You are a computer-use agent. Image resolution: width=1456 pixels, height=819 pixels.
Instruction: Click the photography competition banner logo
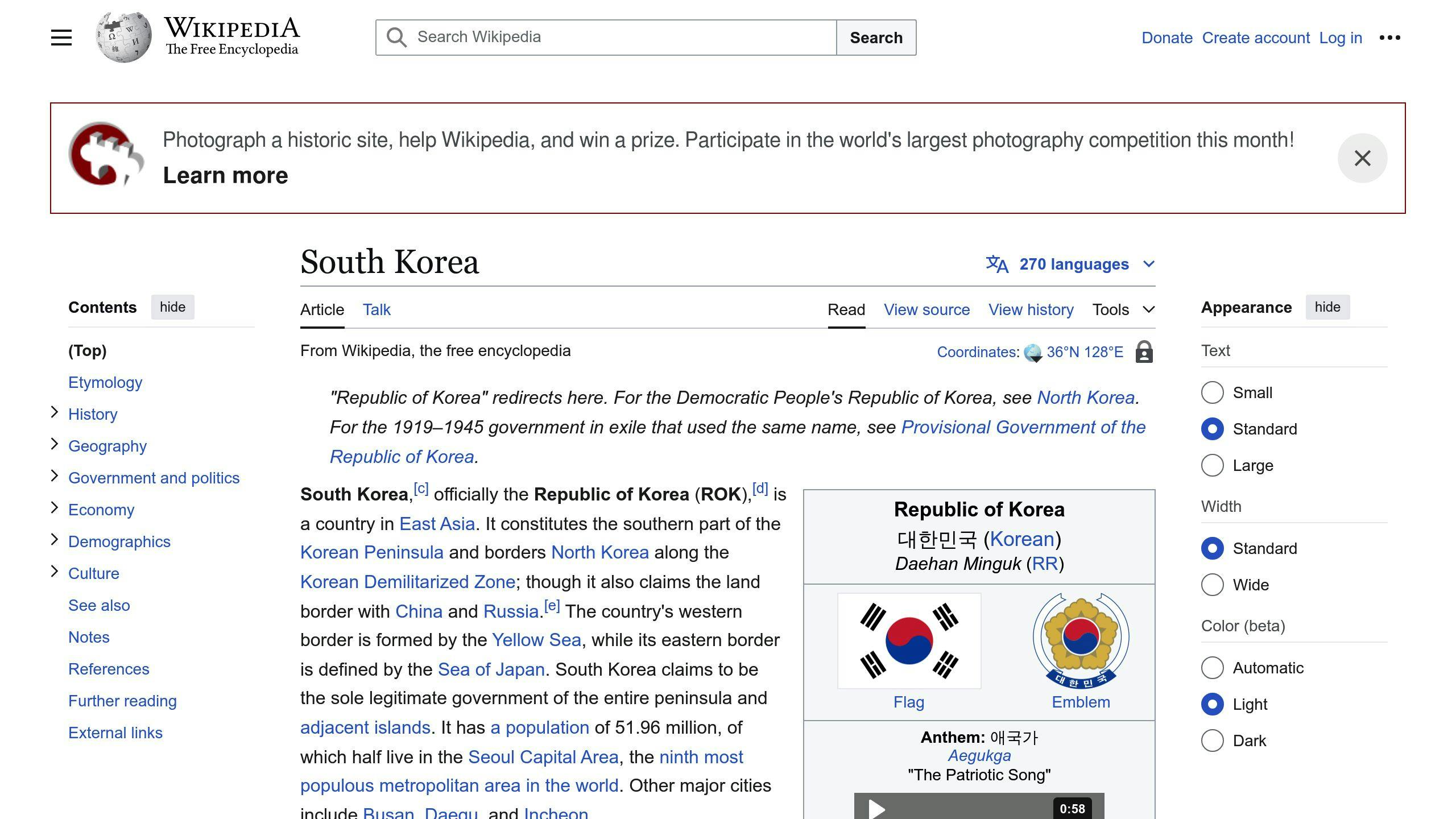coord(106,154)
